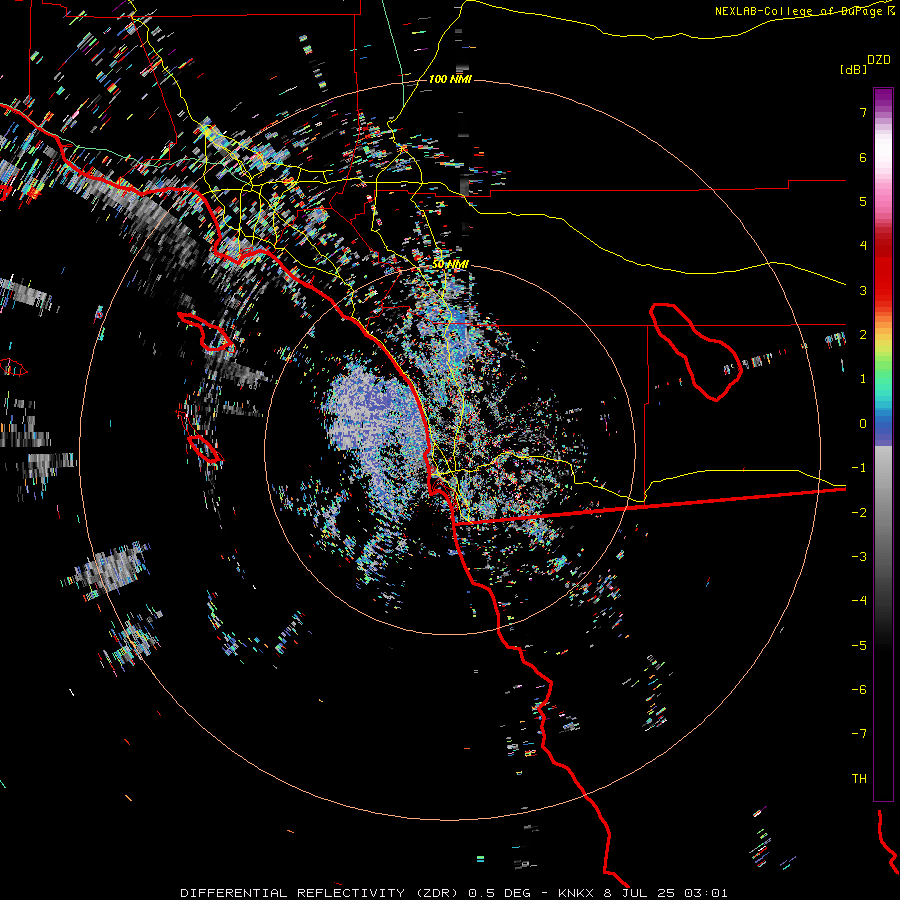Click the -7 value on the color scale
This screenshot has height=900, width=900.
pos(859,734)
